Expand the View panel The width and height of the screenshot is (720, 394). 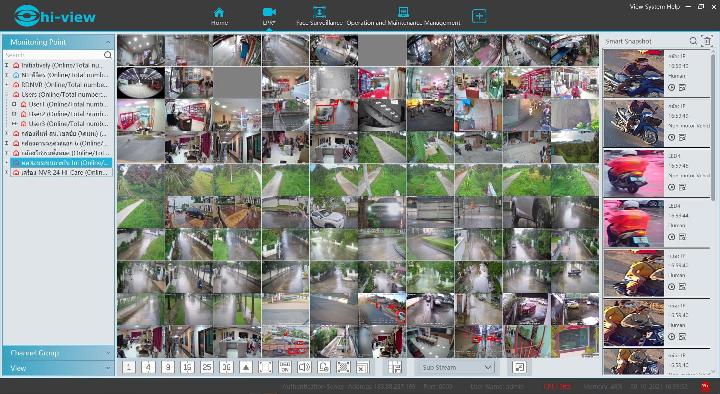pyautogui.click(x=58, y=368)
